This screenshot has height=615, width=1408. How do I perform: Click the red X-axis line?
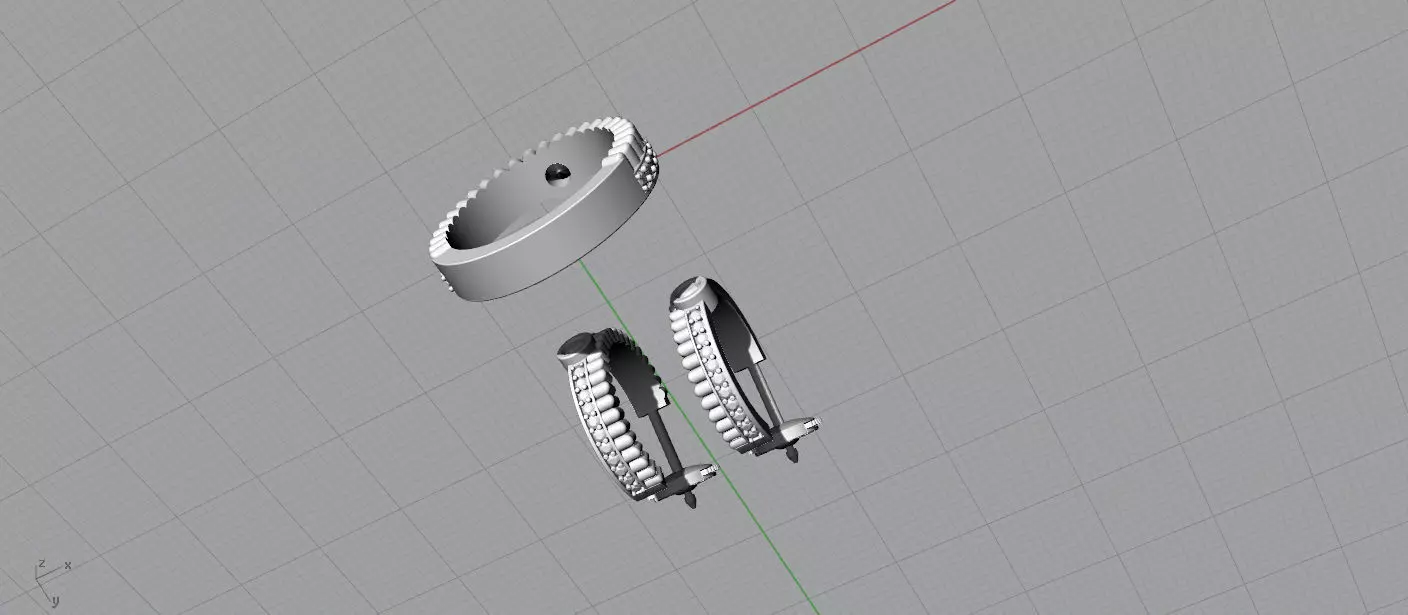point(808,76)
